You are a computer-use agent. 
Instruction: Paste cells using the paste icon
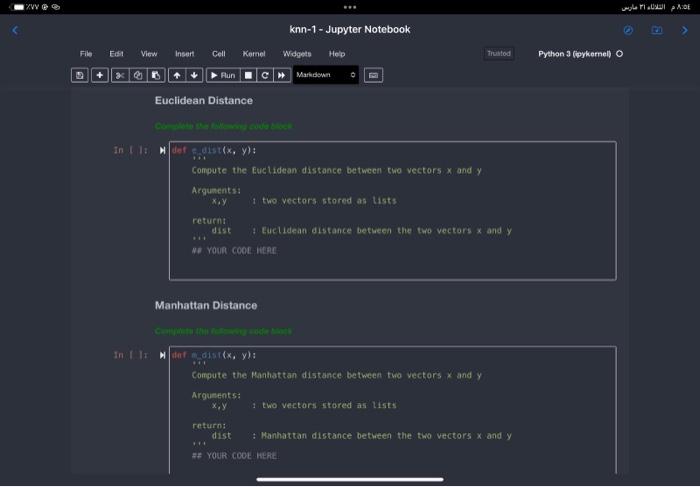(x=156, y=75)
